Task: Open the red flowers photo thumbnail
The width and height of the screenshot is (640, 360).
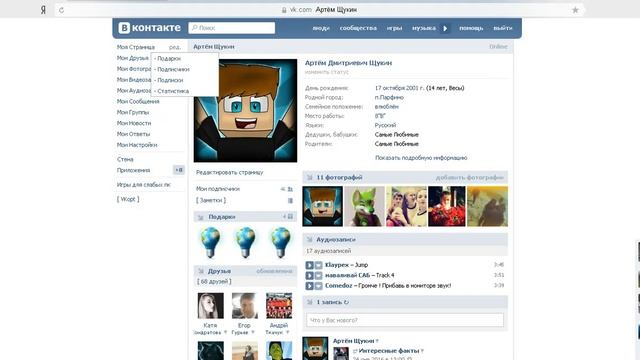Action: click(x=447, y=207)
